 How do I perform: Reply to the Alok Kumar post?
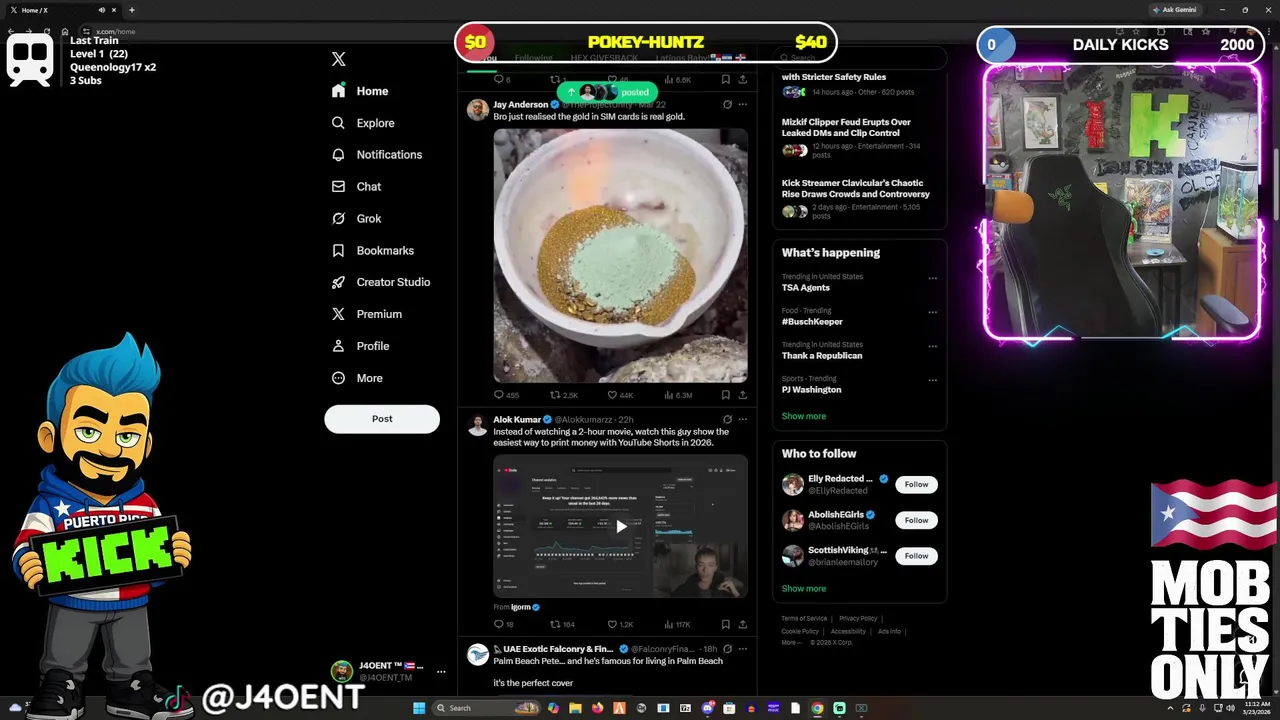point(504,625)
